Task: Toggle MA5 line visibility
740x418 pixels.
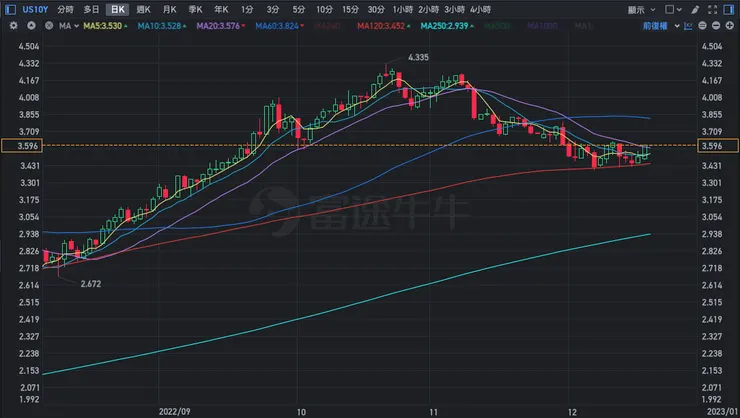Action: tap(105, 26)
